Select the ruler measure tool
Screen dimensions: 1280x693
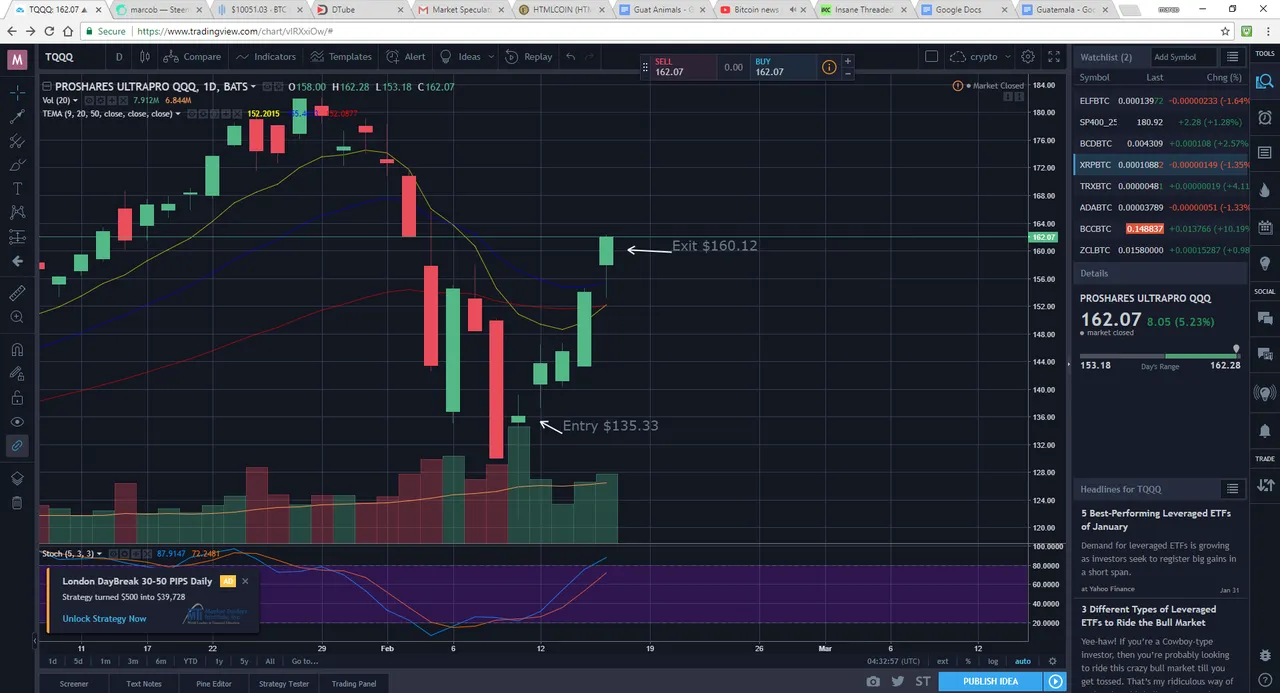click(17, 293)
